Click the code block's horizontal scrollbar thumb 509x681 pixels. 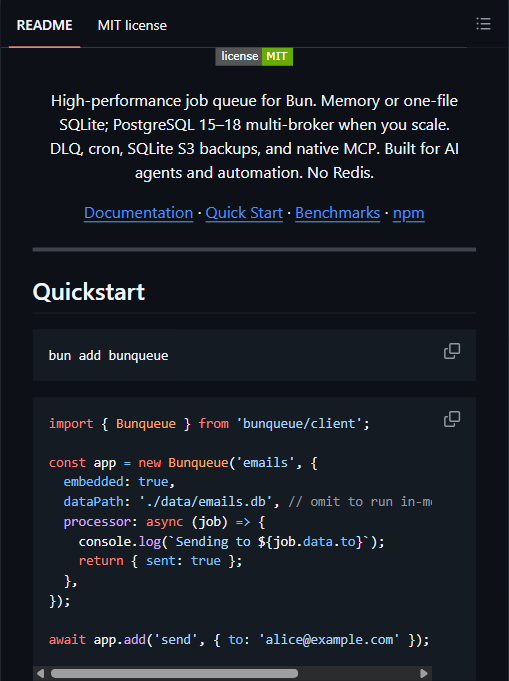click(x=174, y=673)
